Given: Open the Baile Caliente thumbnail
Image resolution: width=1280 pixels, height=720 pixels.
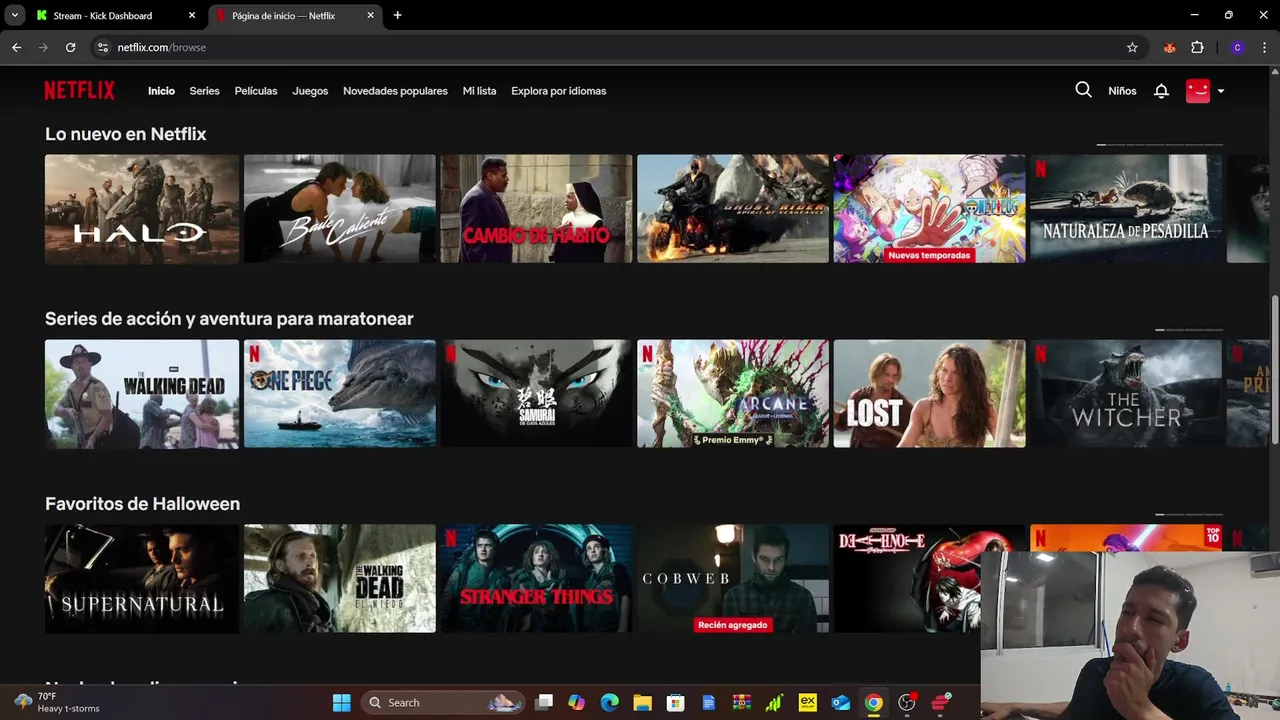Looking at the screenshot, I should pyautogui.click(x=340, y=209).
